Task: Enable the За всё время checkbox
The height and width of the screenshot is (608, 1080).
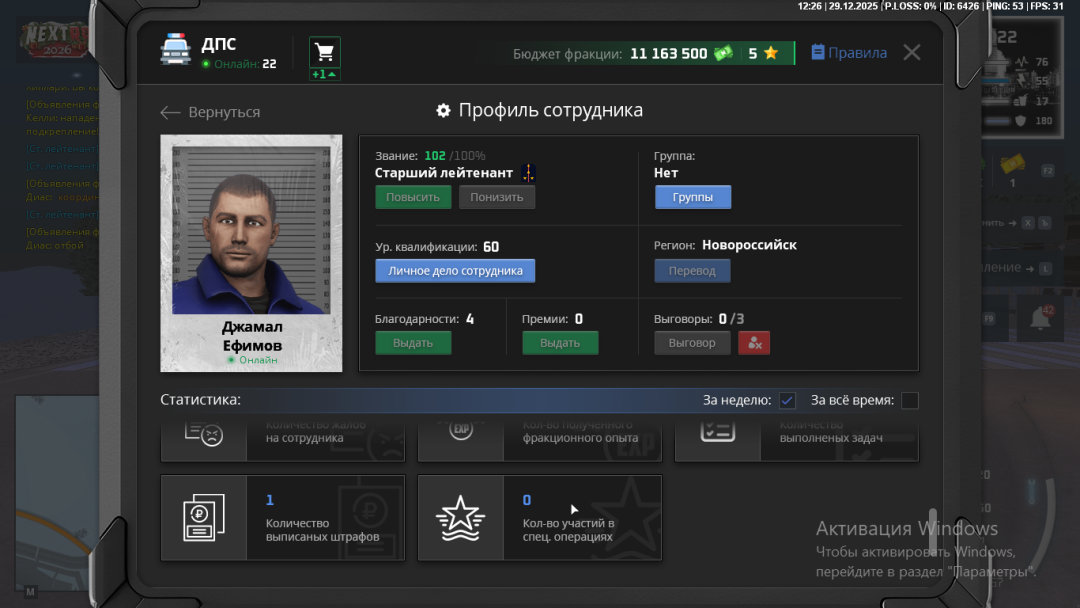Action: 909,401
